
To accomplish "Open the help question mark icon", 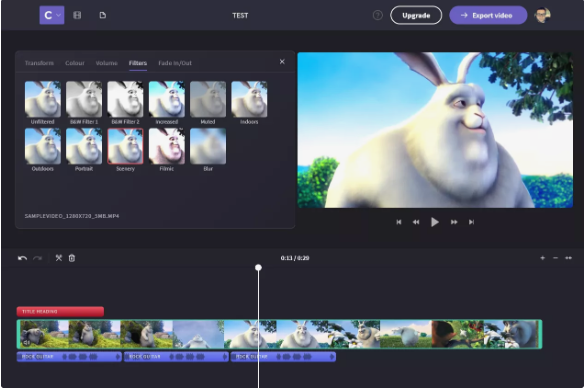I will (378, 15).
